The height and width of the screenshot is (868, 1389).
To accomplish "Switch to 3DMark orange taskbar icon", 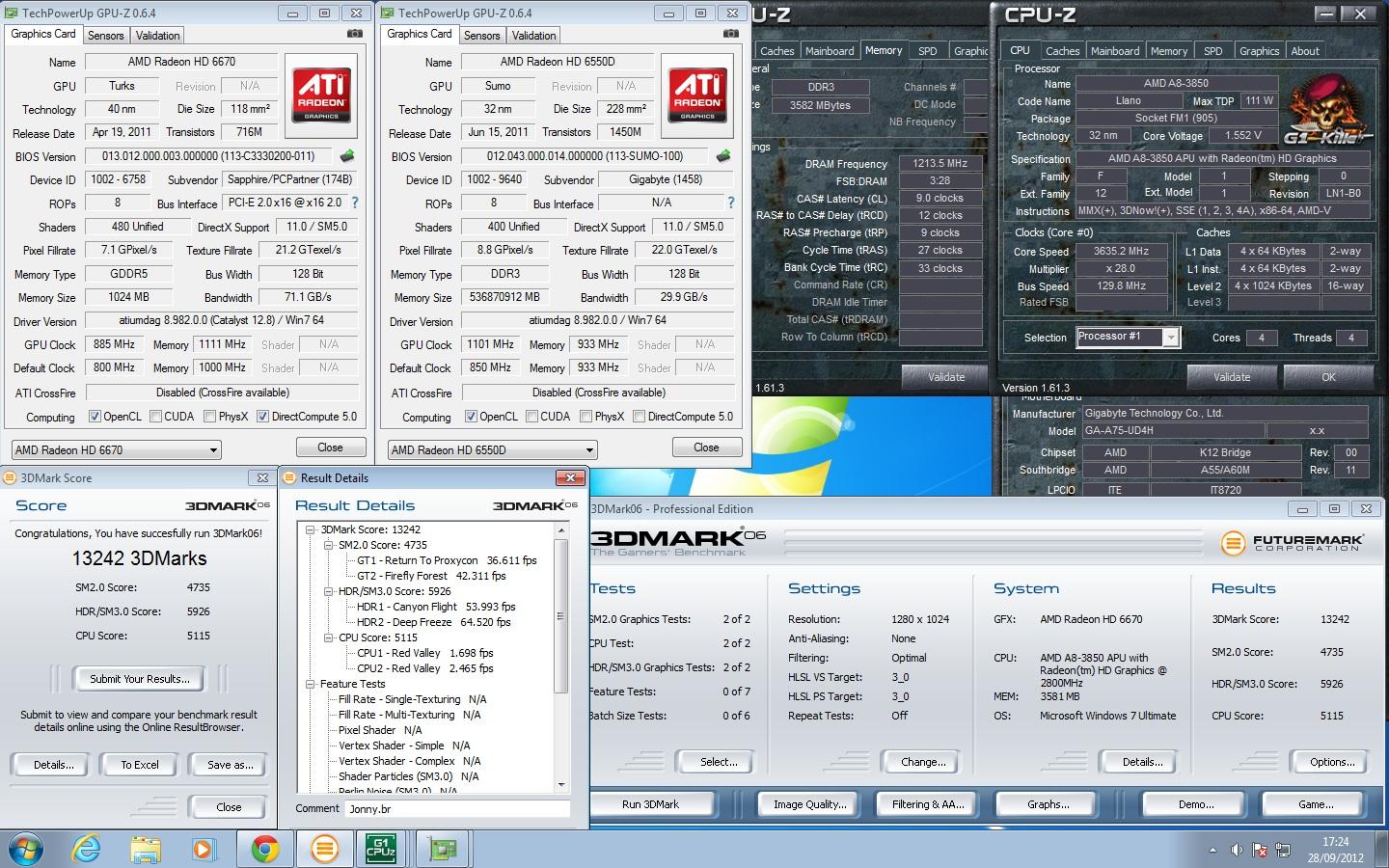I will 325,849.
